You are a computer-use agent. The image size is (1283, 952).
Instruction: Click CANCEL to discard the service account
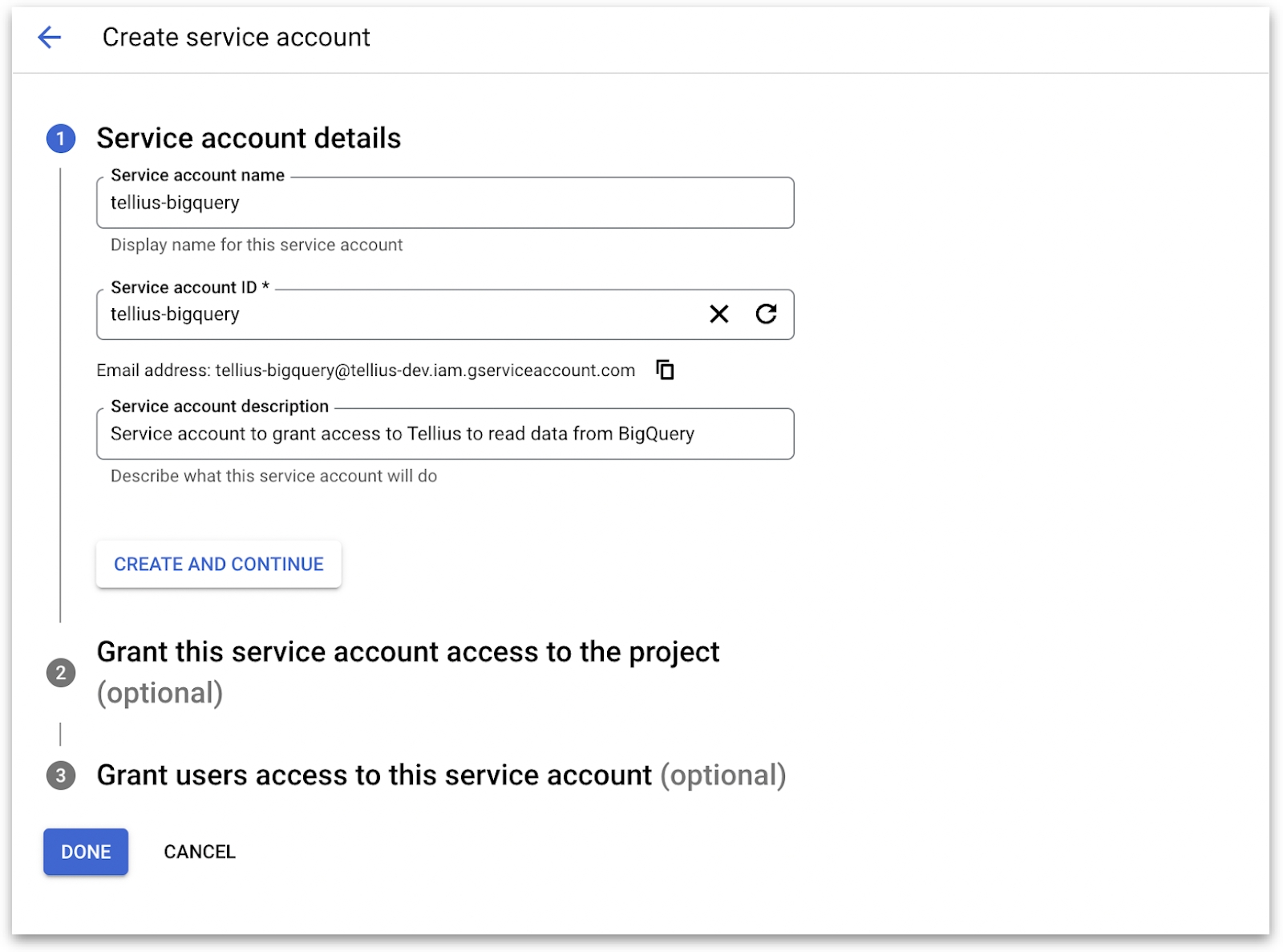200,852
